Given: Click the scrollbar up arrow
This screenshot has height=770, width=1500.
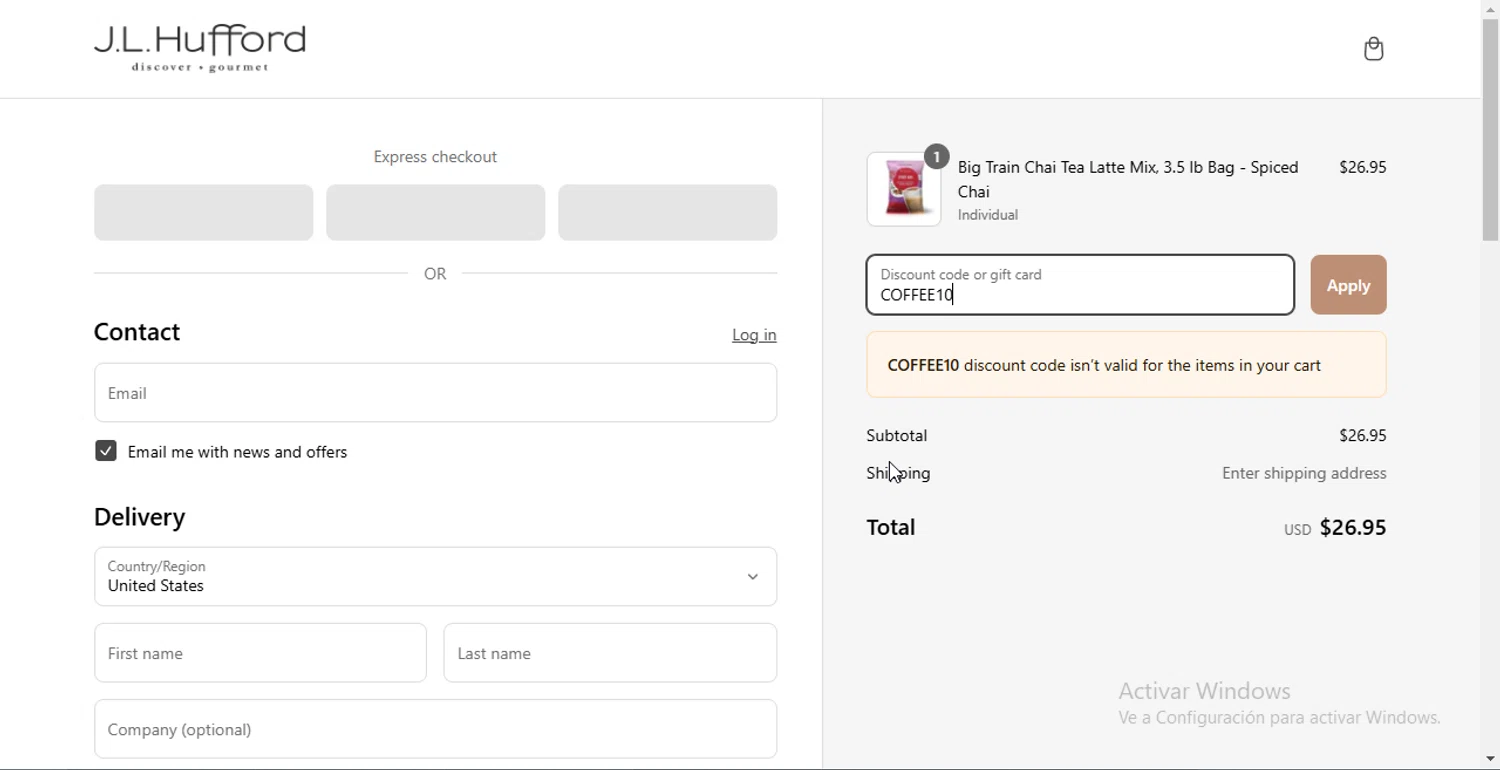Looking at the screenshot, I should pos(1491,9).
